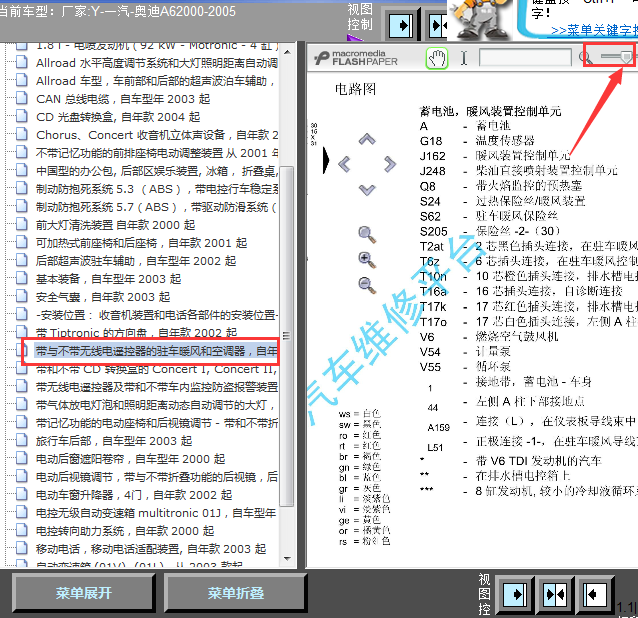Screen dimensions: 638x618
Task: Pan document right with the right arrow
Action: point(389,164)
